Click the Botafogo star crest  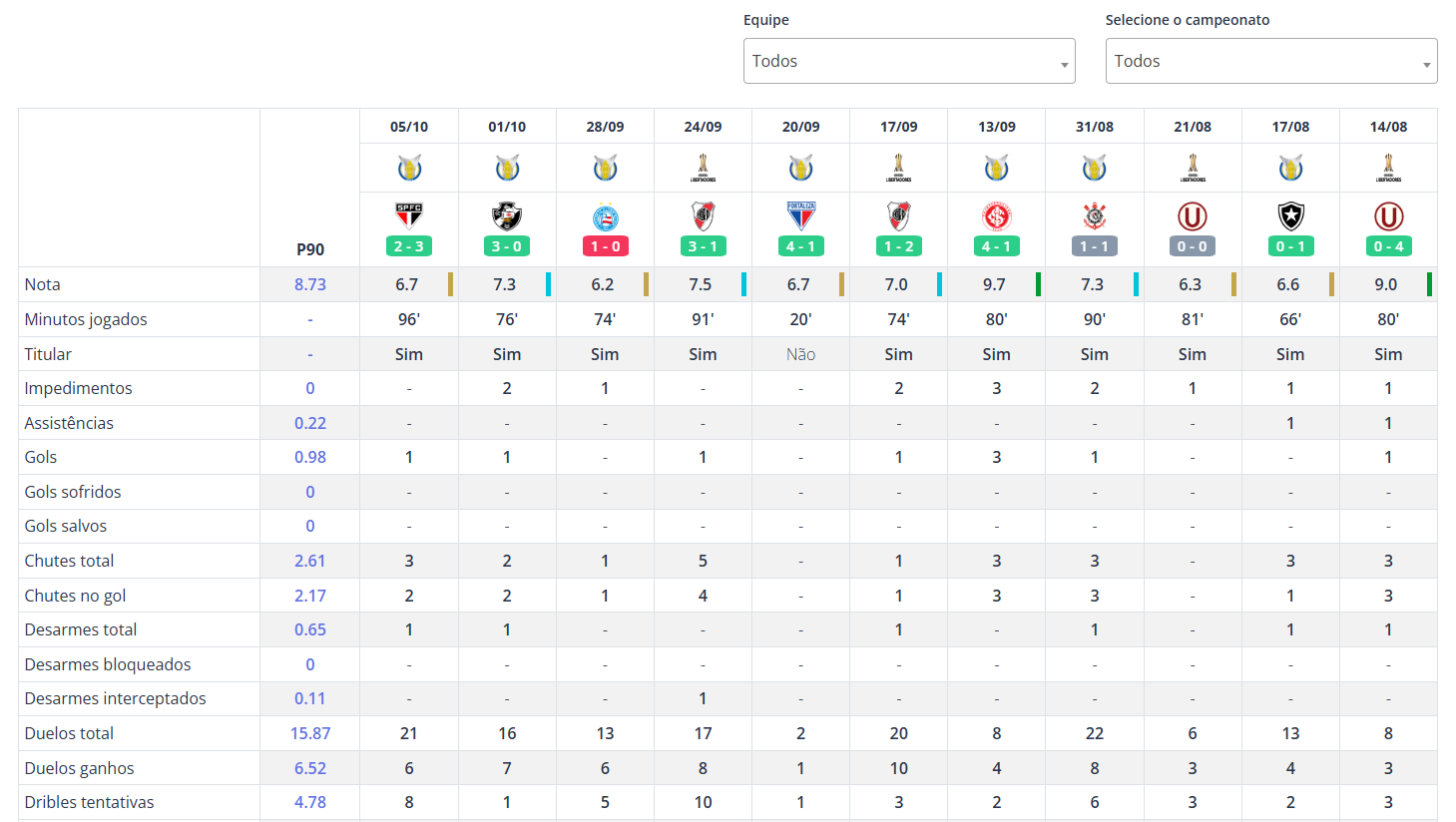coord(1290,215)
